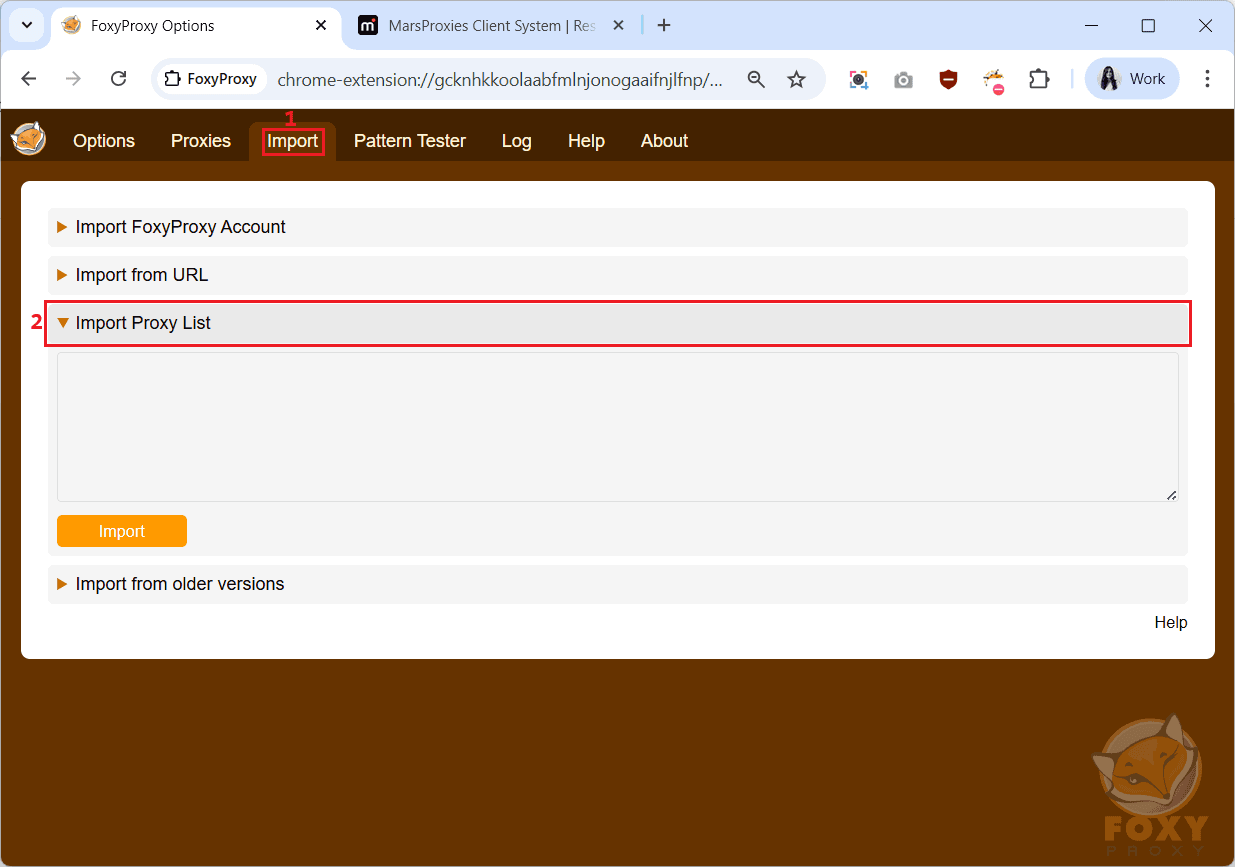Click the browser back arrow
The height and width of the screenshot is (867, 1235).
tap(29, 79)
